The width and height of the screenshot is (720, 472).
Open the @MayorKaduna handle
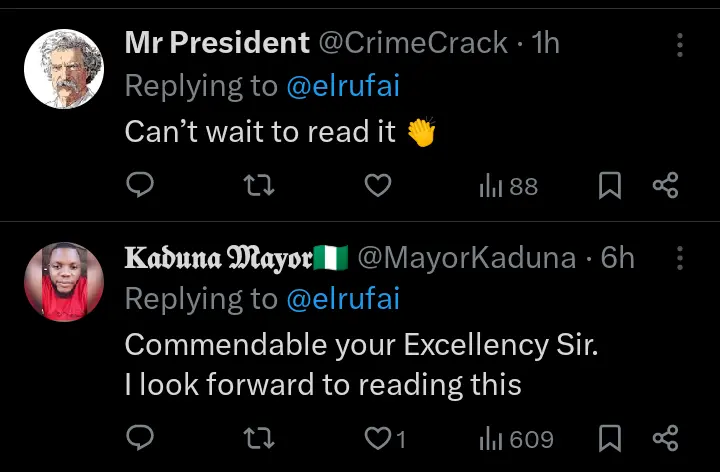tap(466, 258)
